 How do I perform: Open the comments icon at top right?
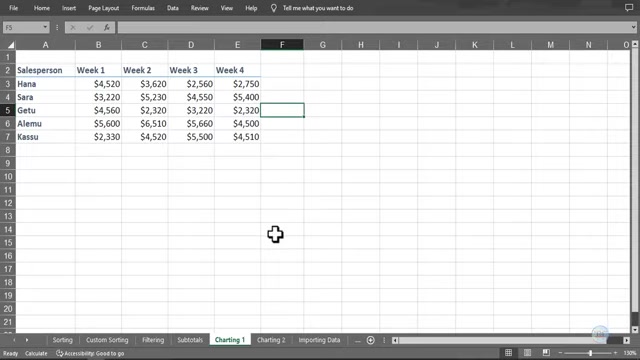(x=629, y=8)
